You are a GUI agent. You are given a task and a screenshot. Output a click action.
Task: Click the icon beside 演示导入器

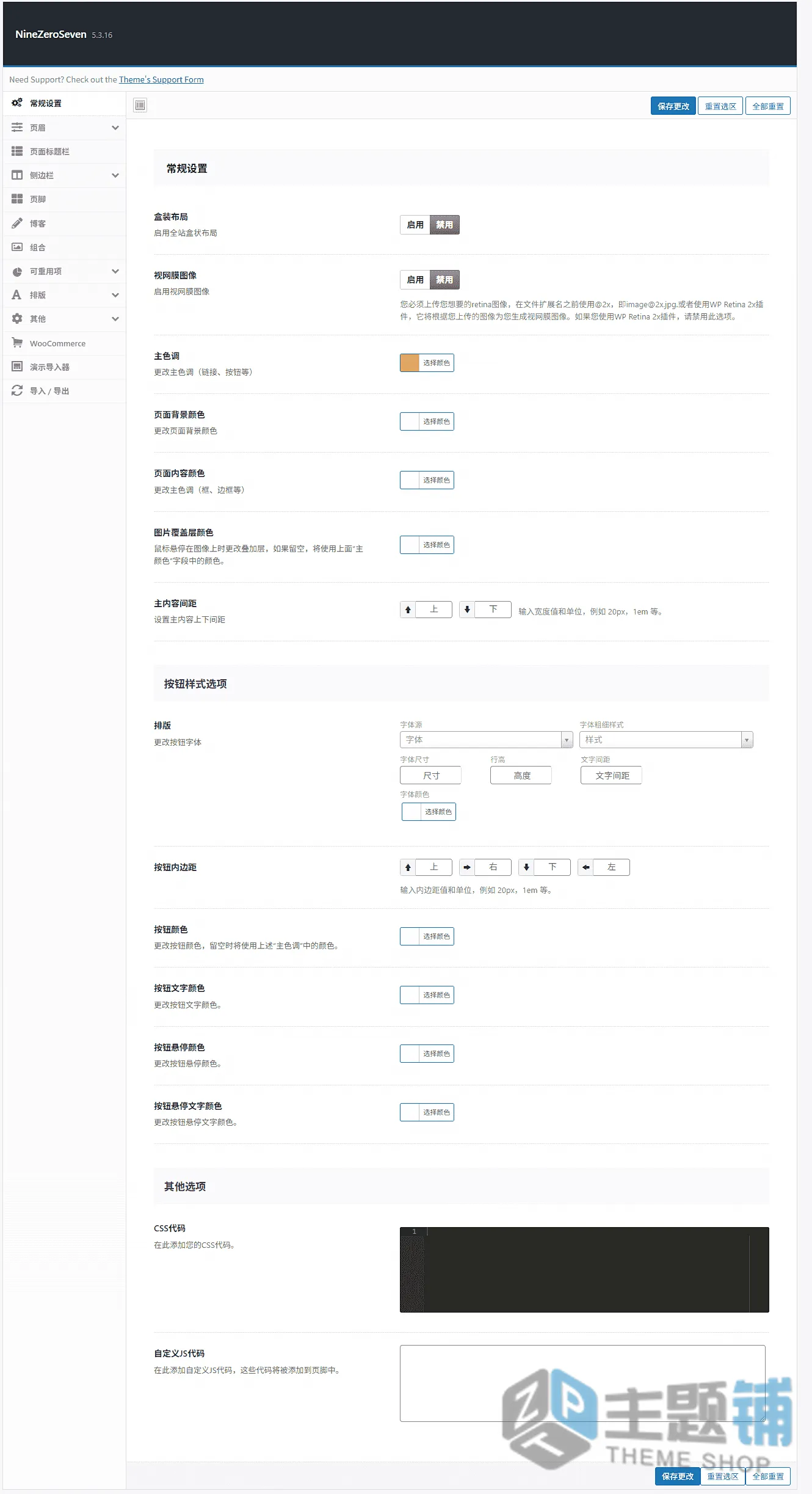[17, 366]
